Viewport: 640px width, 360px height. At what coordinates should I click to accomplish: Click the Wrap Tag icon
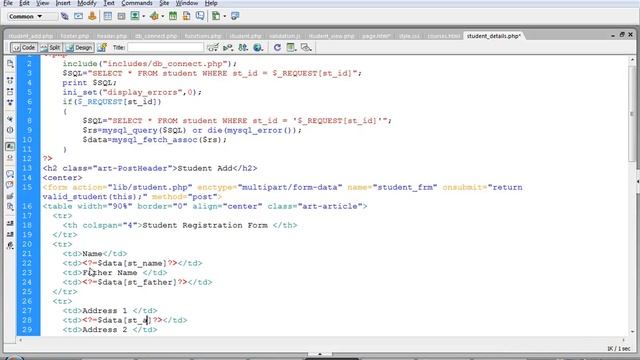click(x=10, y=196)
